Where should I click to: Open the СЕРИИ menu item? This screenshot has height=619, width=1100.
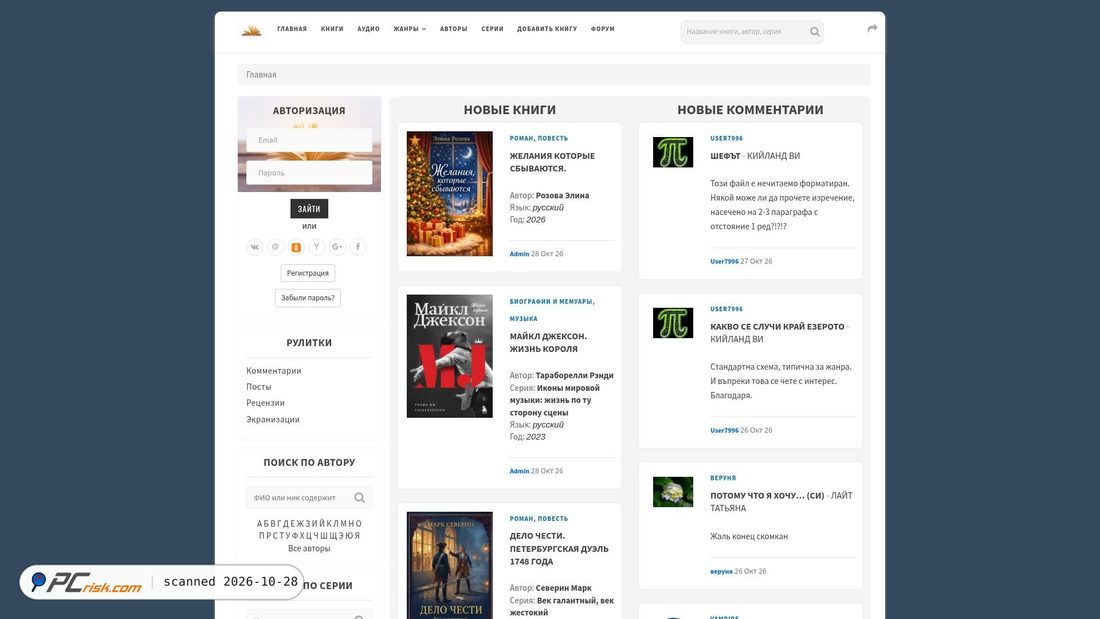click(x=492, y=29)
